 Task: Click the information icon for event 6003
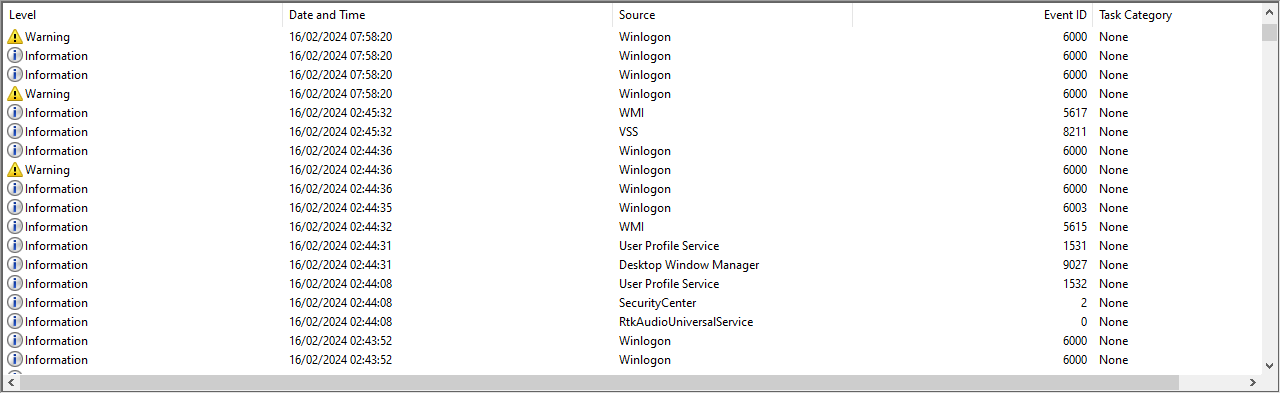pos(15,208)
